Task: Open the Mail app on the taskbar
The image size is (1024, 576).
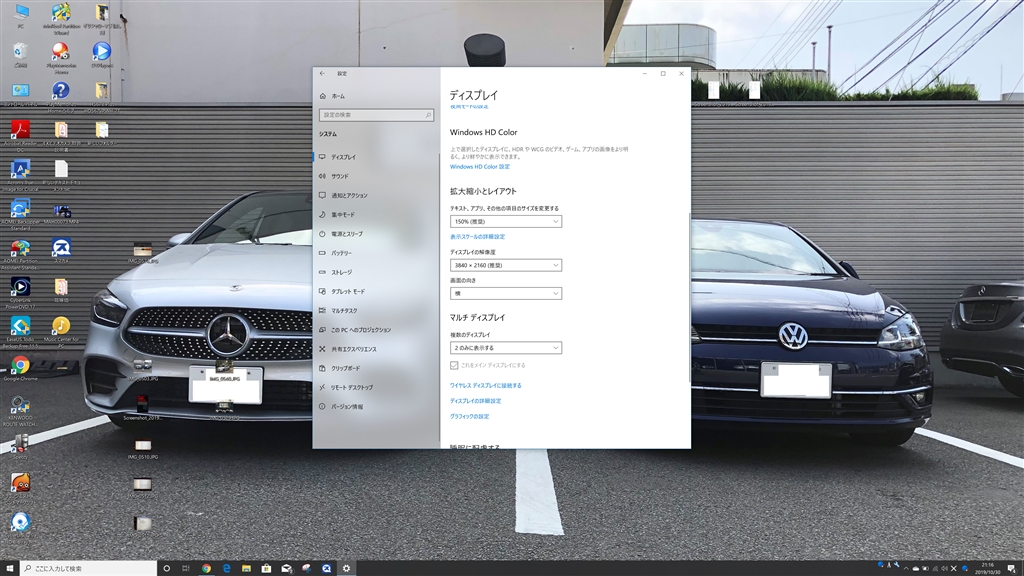Action: 287,569
